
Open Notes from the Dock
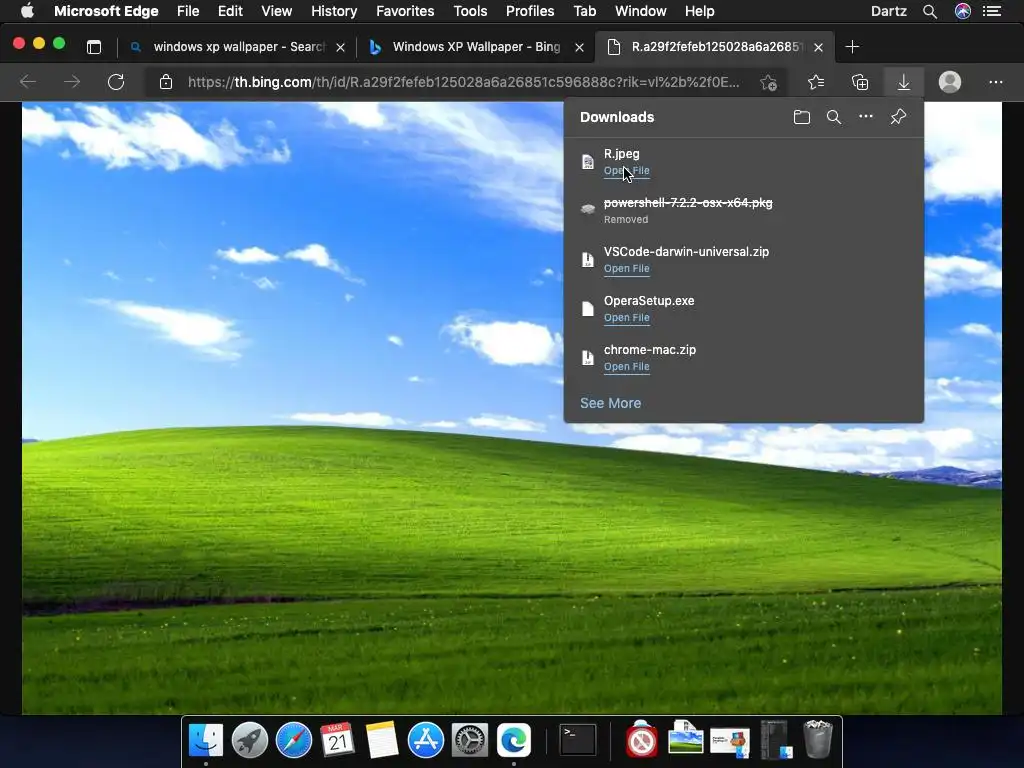(382, 740)
